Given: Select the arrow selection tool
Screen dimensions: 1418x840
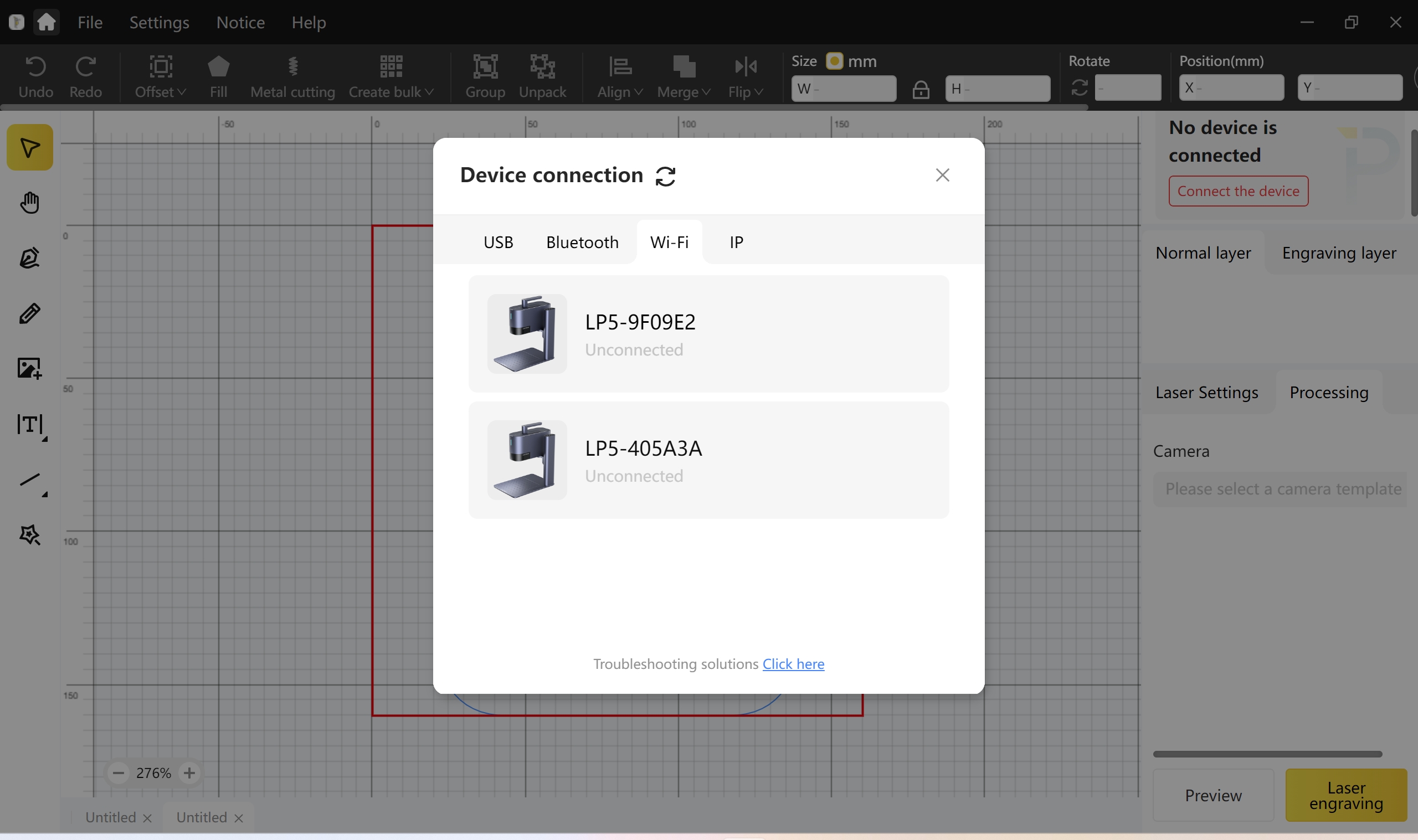Looking at the screenshot, I should tap(29, 148).
